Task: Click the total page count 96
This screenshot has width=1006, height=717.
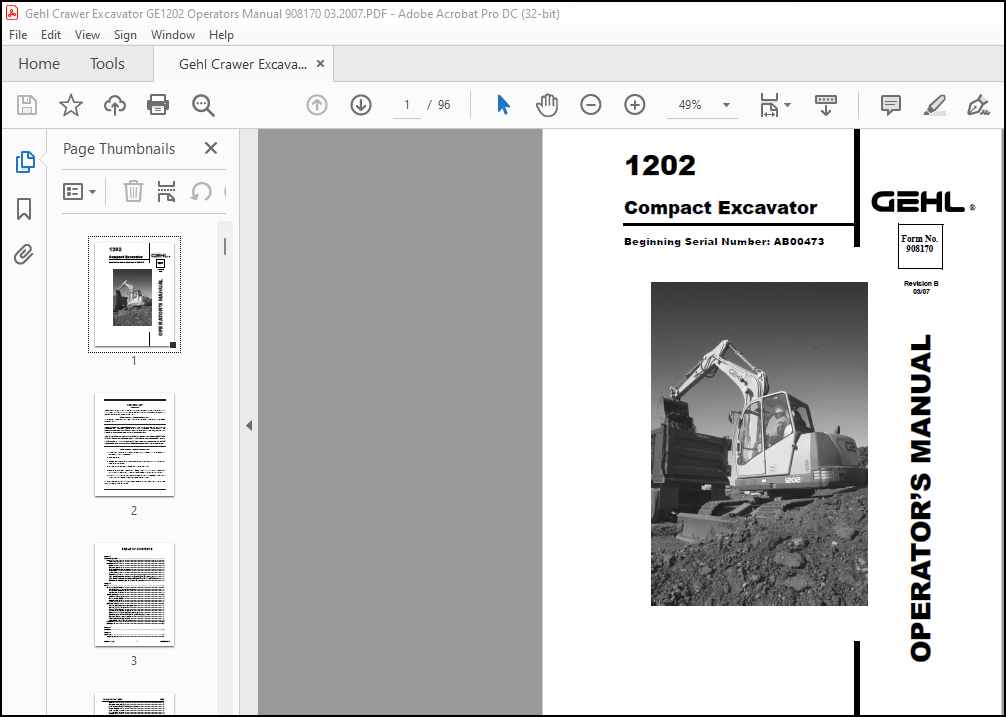Action: pos(444,105)
